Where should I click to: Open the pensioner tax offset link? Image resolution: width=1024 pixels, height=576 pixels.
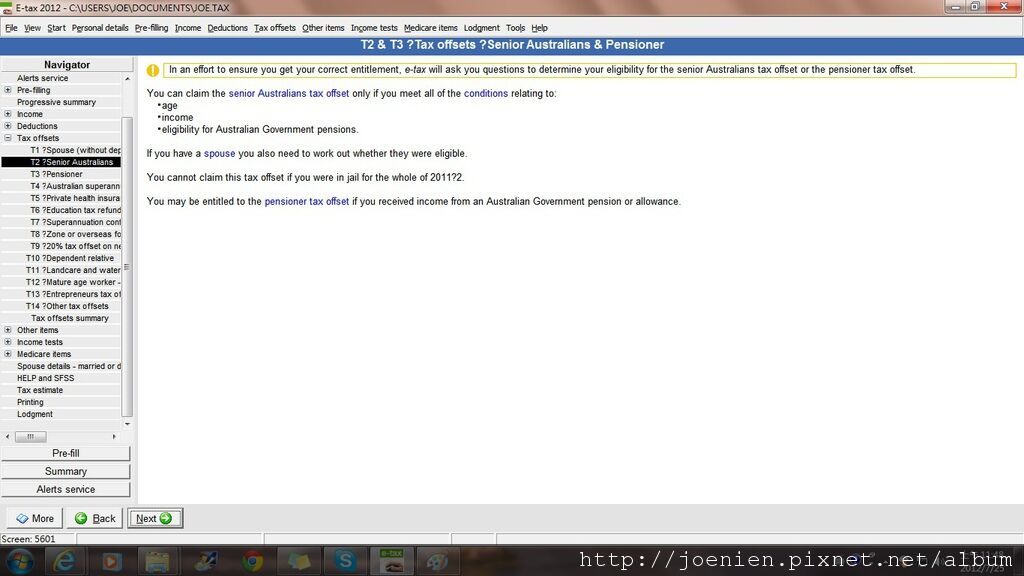point(307,202)
